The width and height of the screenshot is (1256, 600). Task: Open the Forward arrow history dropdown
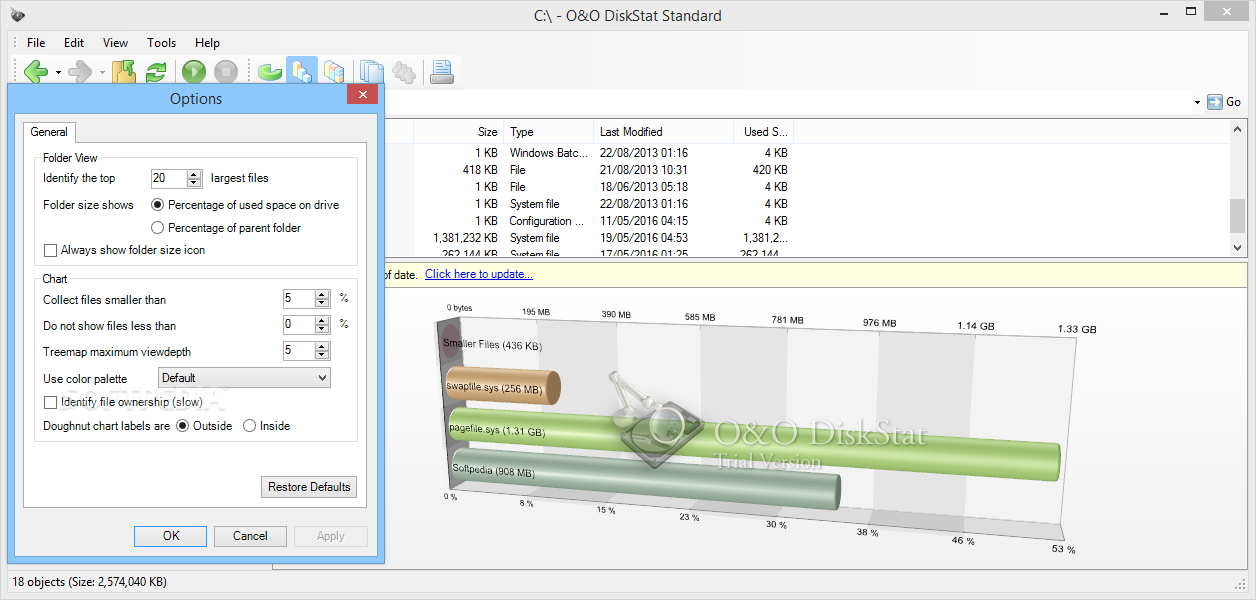[102, 73]
